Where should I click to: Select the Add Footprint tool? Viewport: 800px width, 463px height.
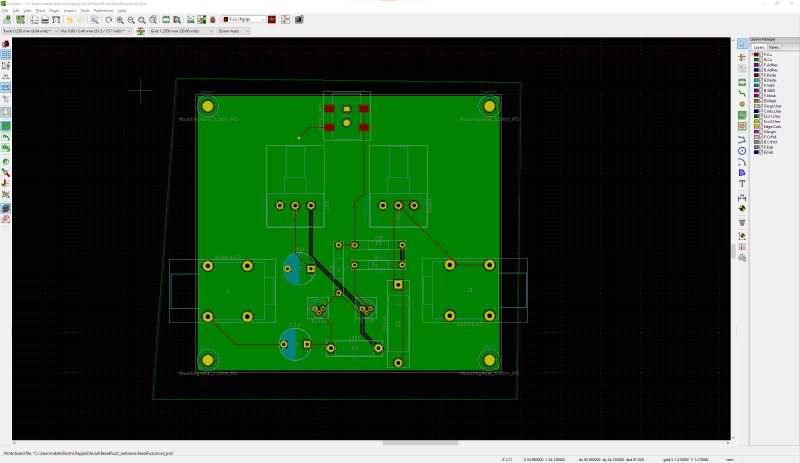[742, 81]
